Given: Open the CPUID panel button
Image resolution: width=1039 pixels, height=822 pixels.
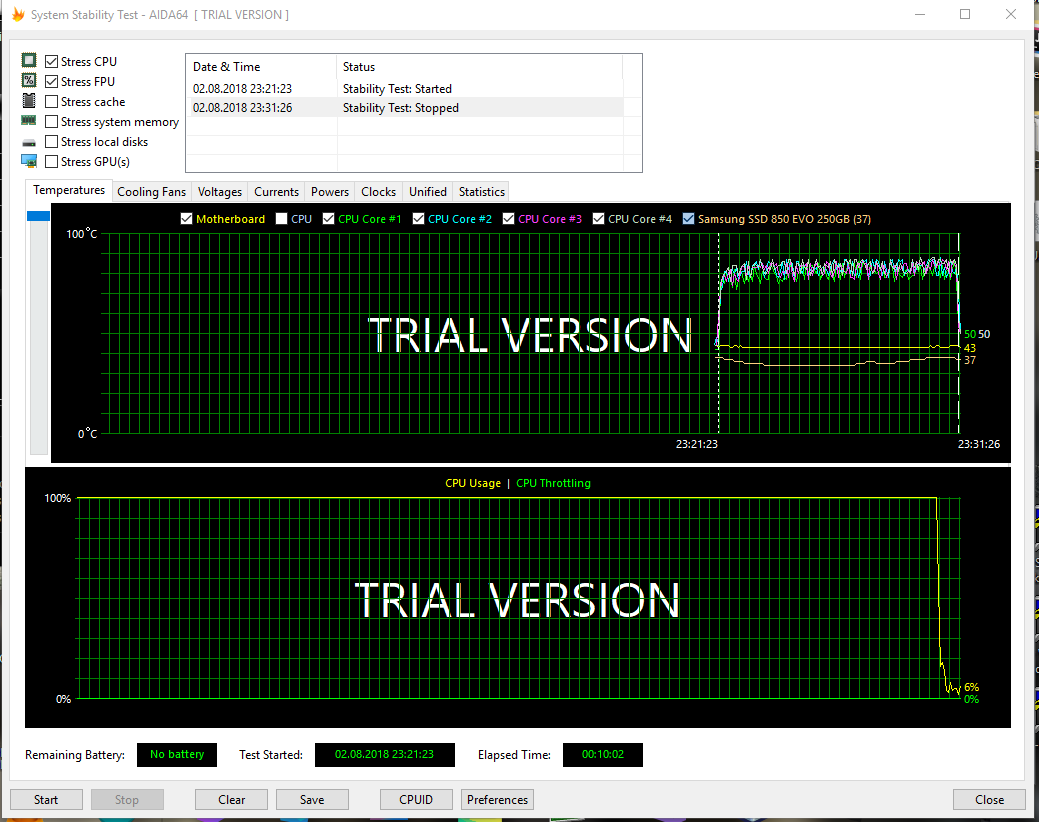Looking at the screenshot, I should tap(416, 799).
